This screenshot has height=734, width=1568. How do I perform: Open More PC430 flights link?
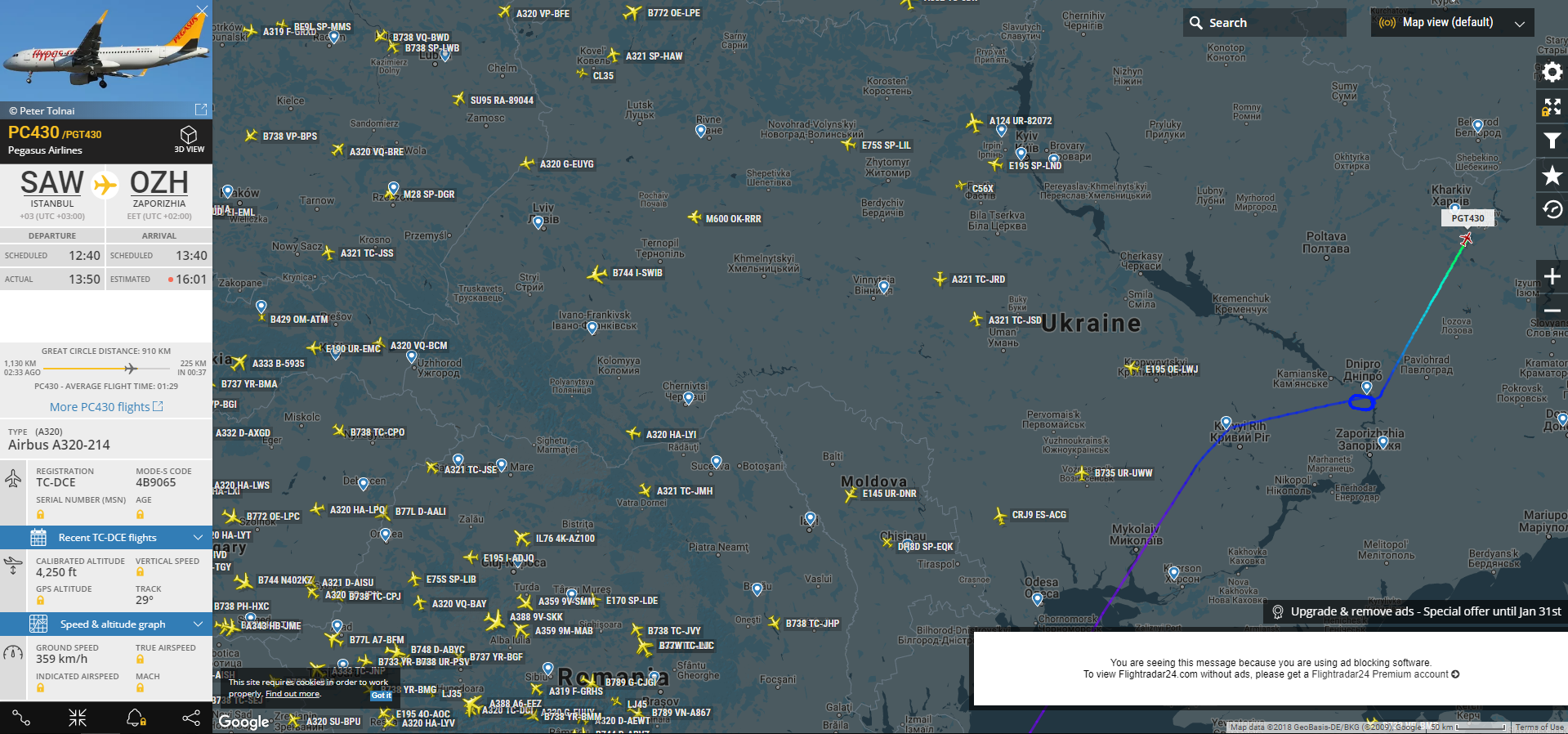point(105,407)
